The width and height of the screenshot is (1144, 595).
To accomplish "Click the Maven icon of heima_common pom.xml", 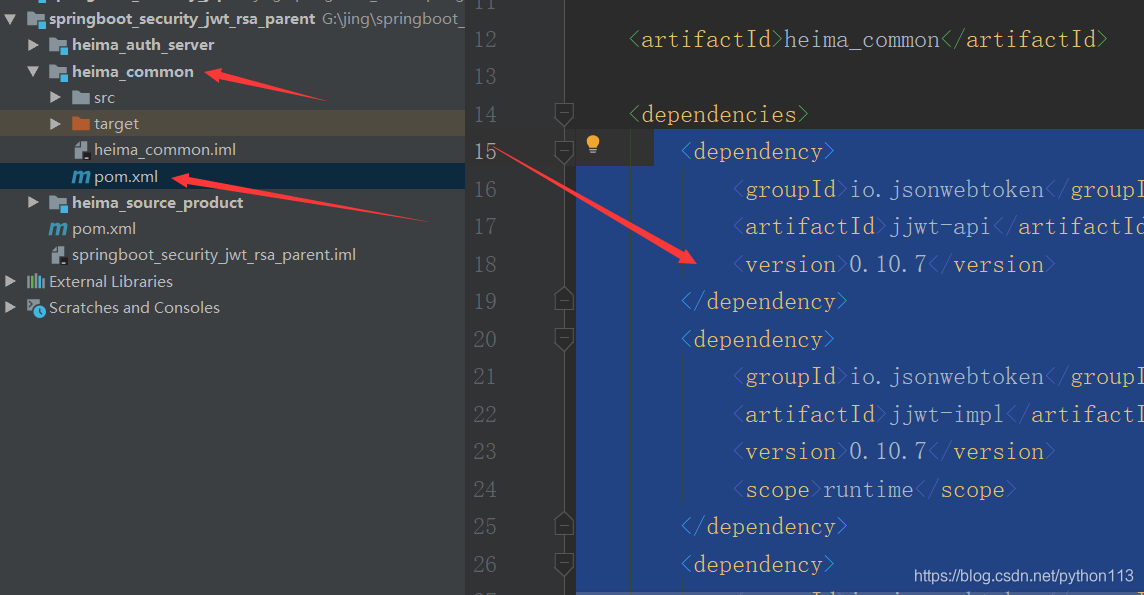I will (x=81, y=176).
